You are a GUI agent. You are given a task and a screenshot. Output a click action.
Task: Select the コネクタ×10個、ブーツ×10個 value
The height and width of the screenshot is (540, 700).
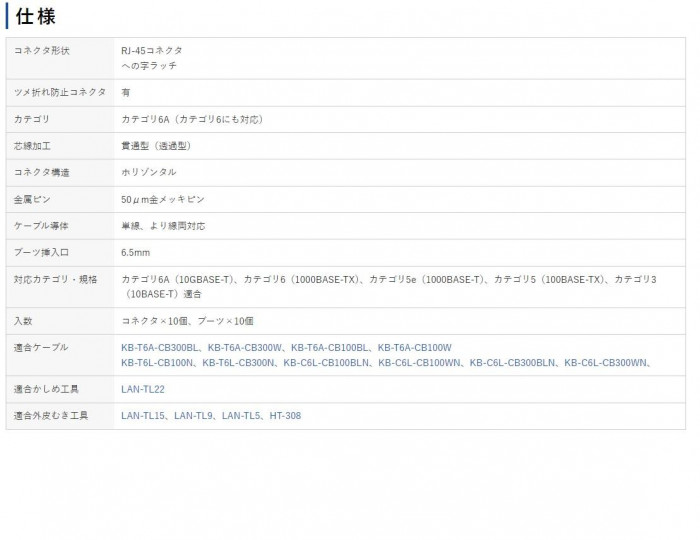pos(188,321)
